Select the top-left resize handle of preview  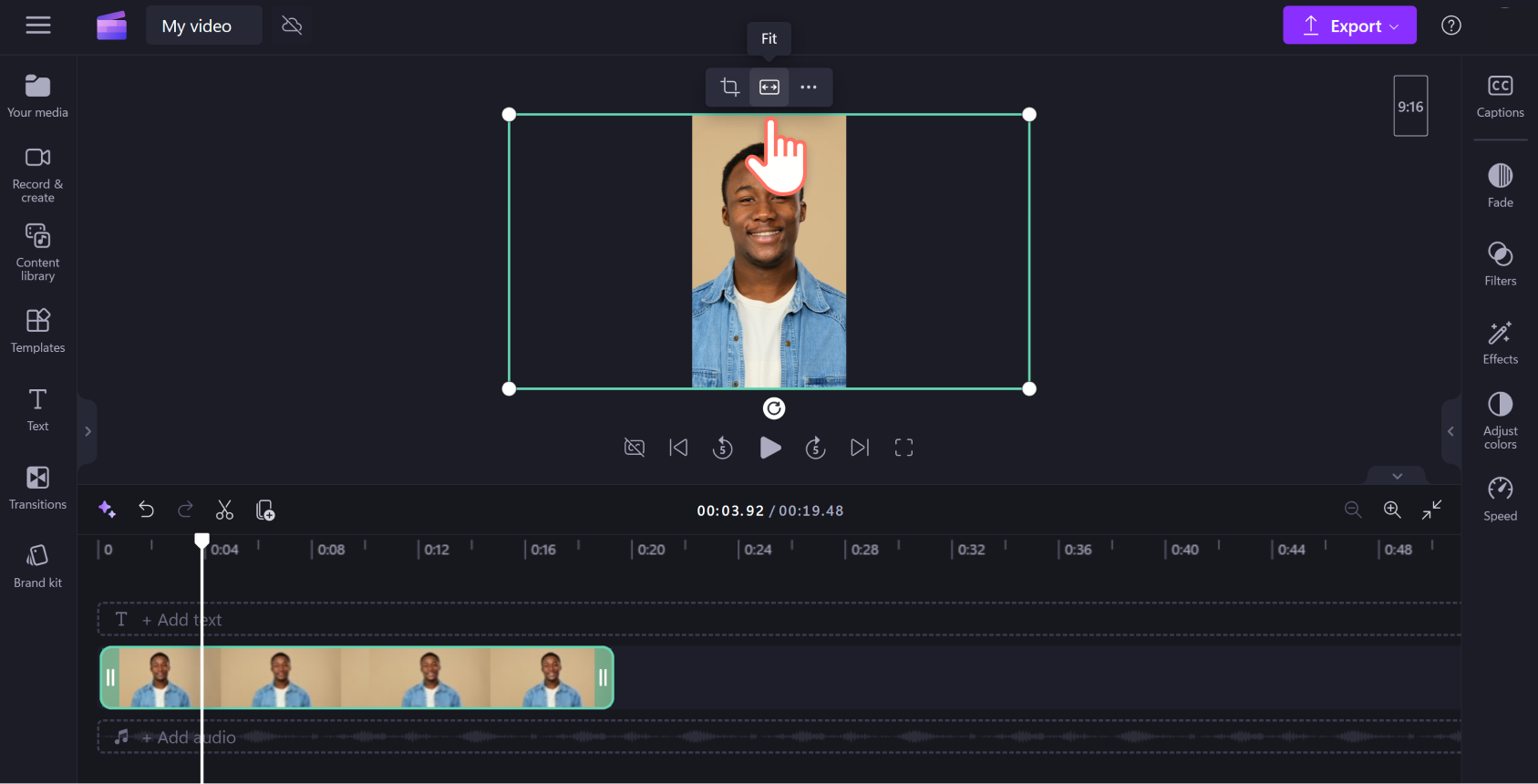(x=509, y=114)
